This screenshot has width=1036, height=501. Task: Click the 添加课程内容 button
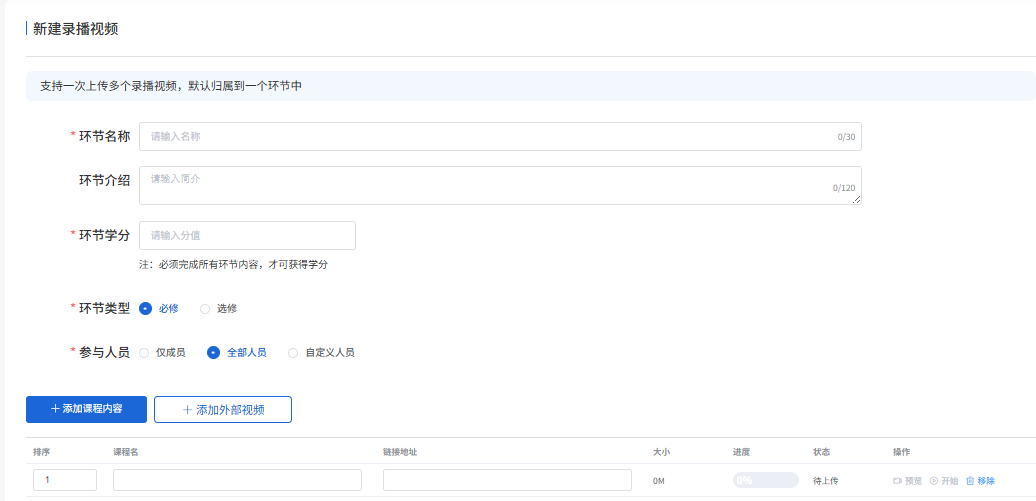click(x=87, y=409)
